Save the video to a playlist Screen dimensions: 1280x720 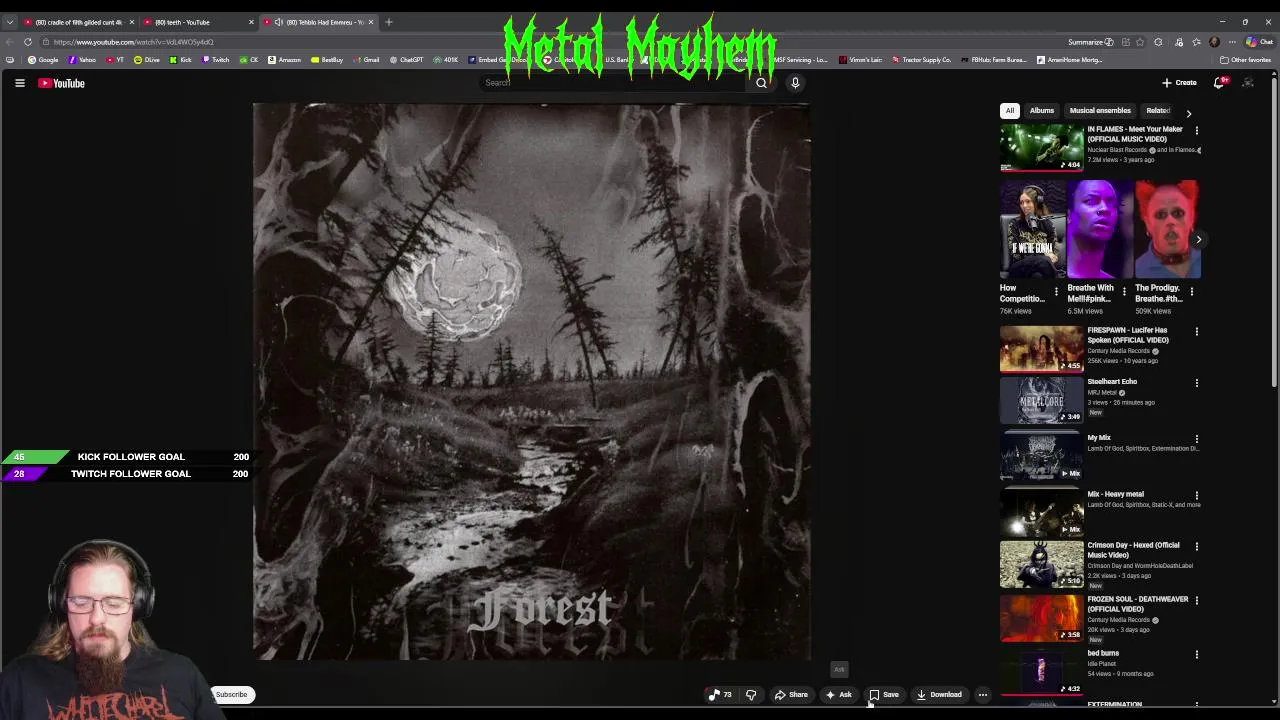(x=884, y=695)
